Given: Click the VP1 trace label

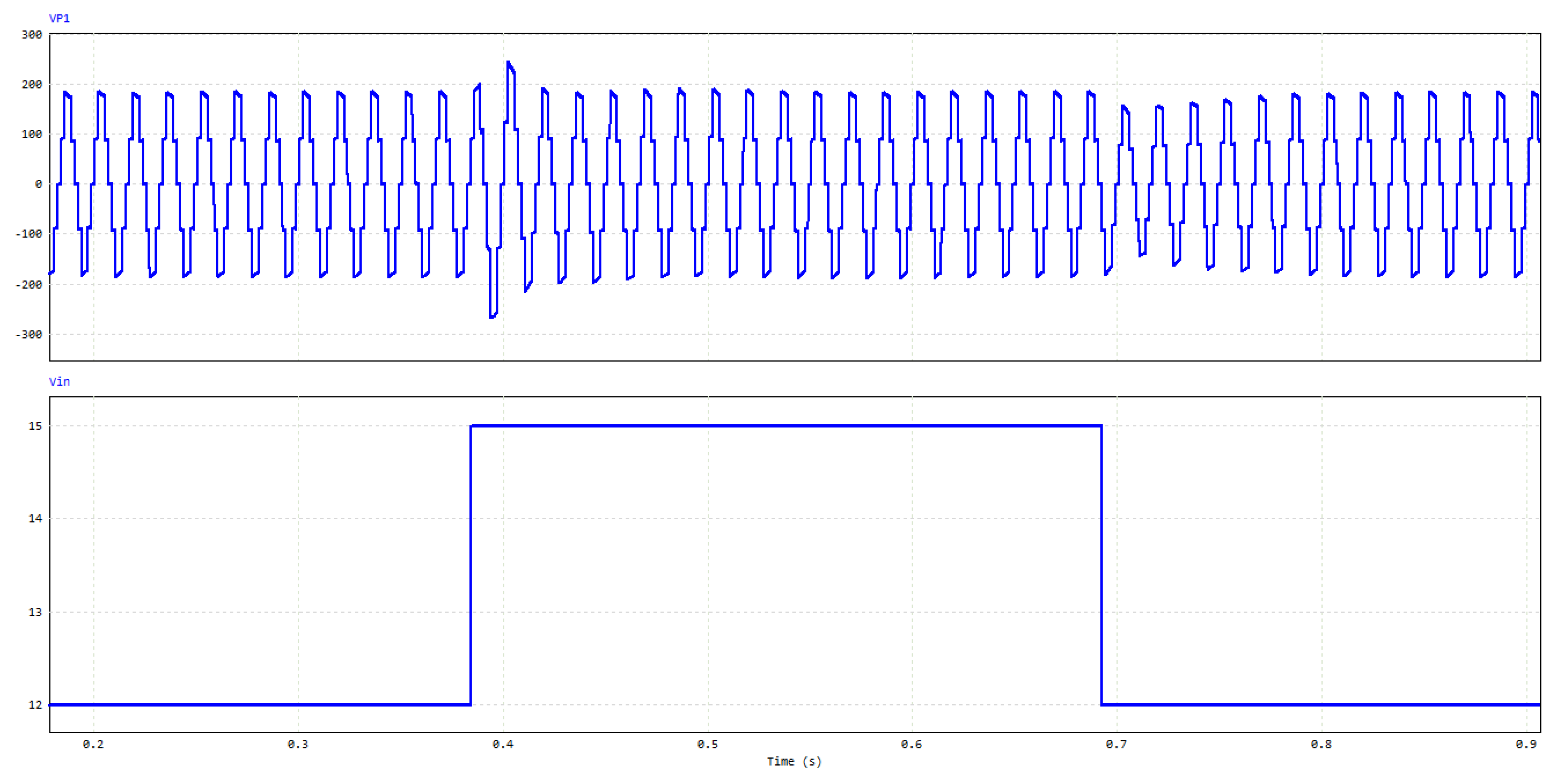Looking at the screenshot, I should pyautogui.click(x=59, y=18).
